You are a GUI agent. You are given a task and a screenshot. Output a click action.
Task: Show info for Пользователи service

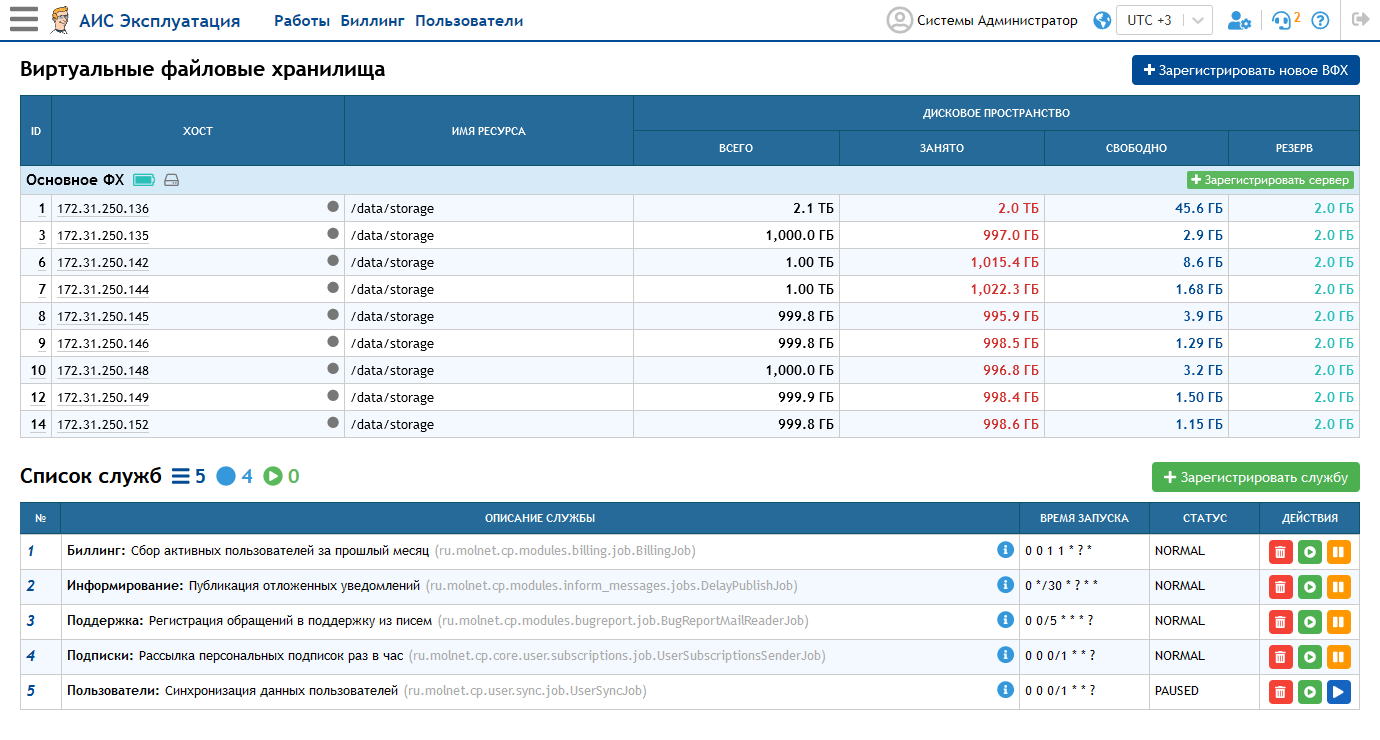point(1006,689)
